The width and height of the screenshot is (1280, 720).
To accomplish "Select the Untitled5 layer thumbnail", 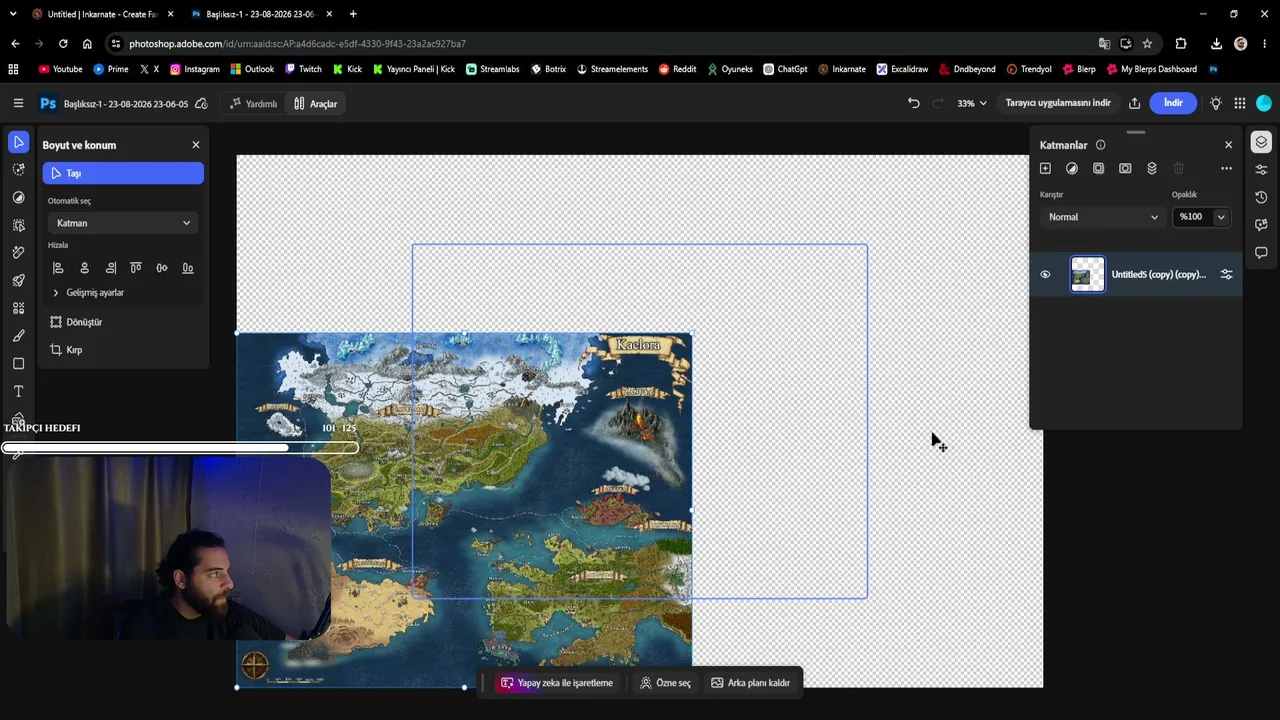I will pos(1088,274).
